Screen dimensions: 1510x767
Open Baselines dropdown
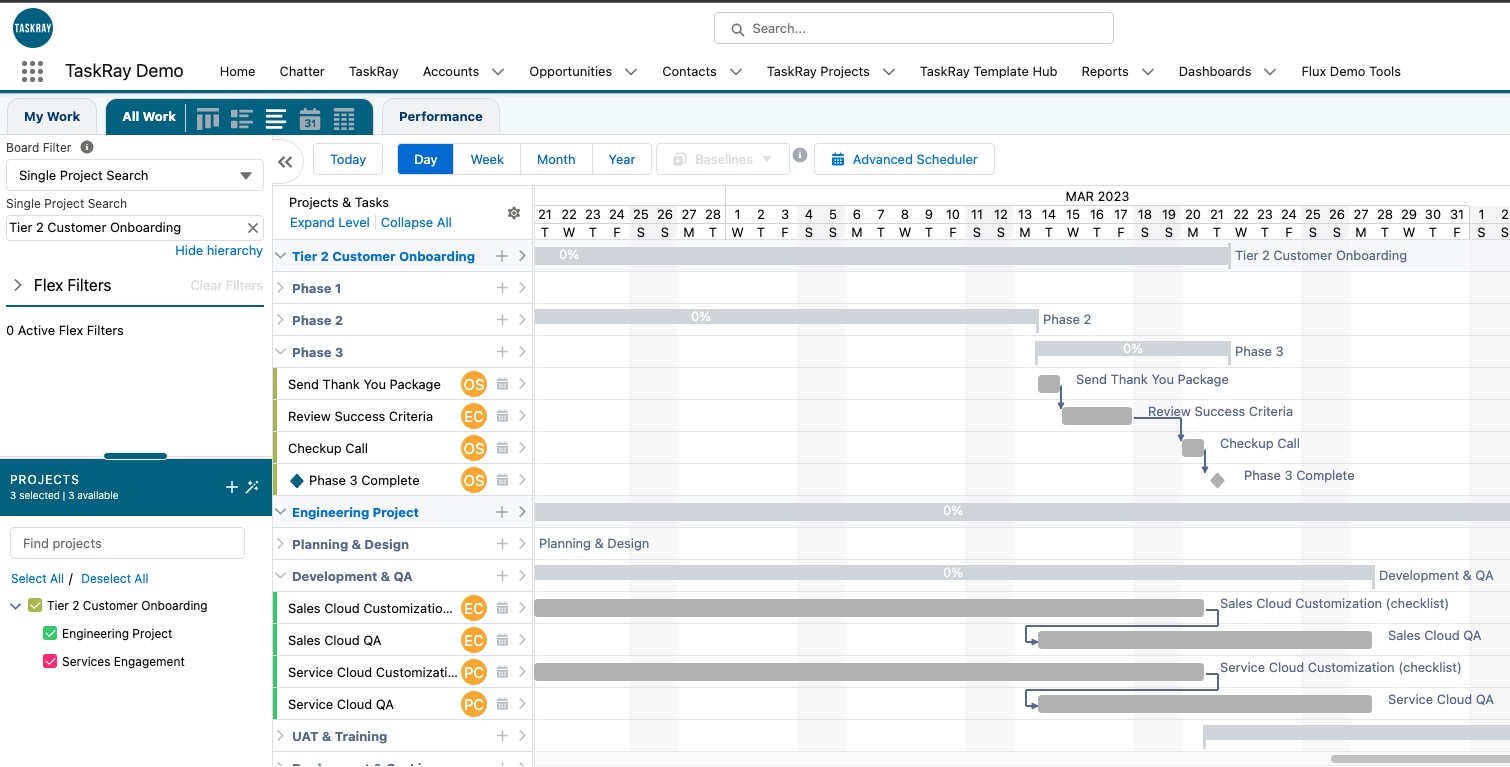pyautogui.click(x=722, y=159)
